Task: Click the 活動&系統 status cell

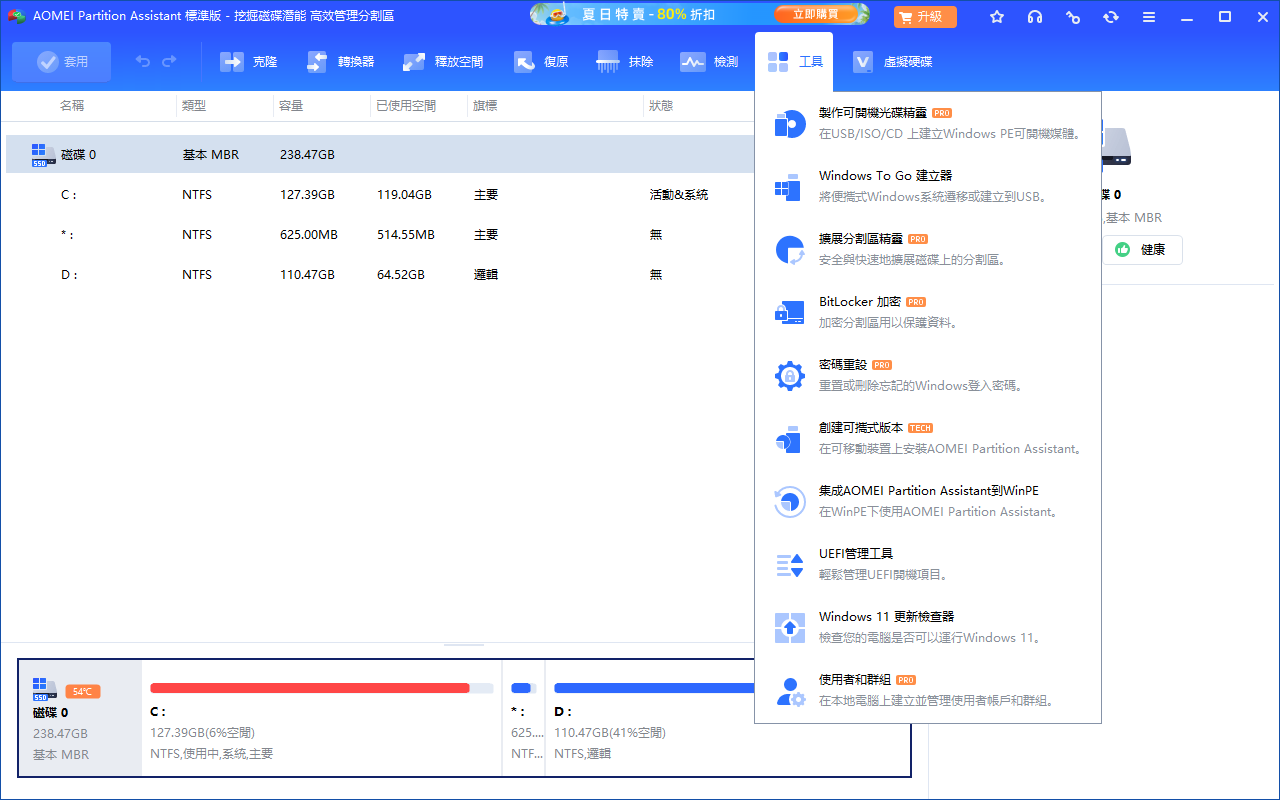Action: point(679,195)
